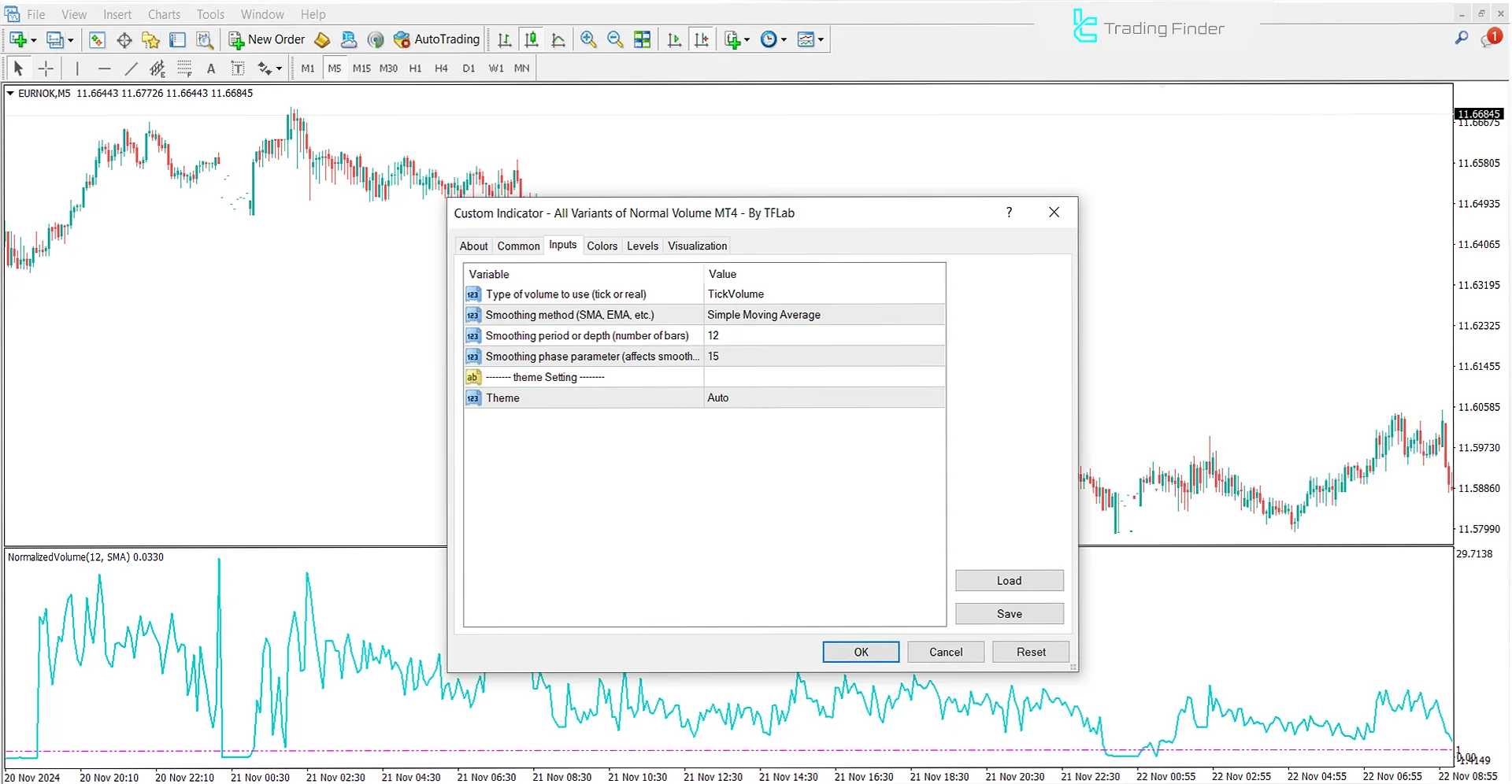Switch to the Colors tab
Image resolution: width=1512 pixels, height=784 pixels.
(x=602, y=246)
